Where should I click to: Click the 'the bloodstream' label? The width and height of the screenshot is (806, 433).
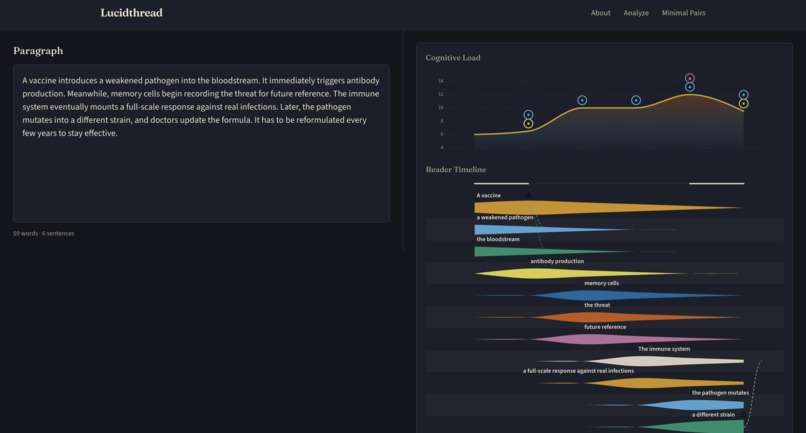click(498, 239)
